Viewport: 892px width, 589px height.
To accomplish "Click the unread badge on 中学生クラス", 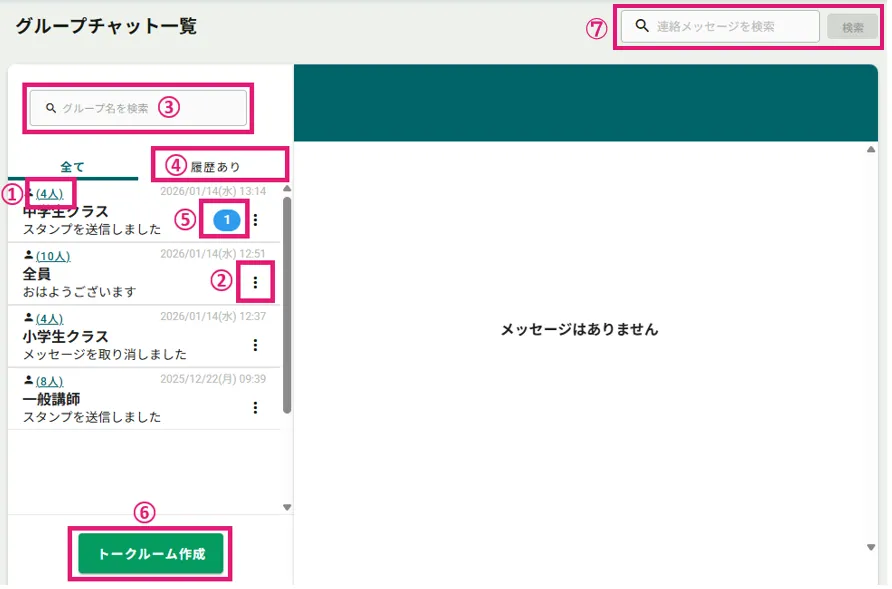I will (x=227, y=219).
